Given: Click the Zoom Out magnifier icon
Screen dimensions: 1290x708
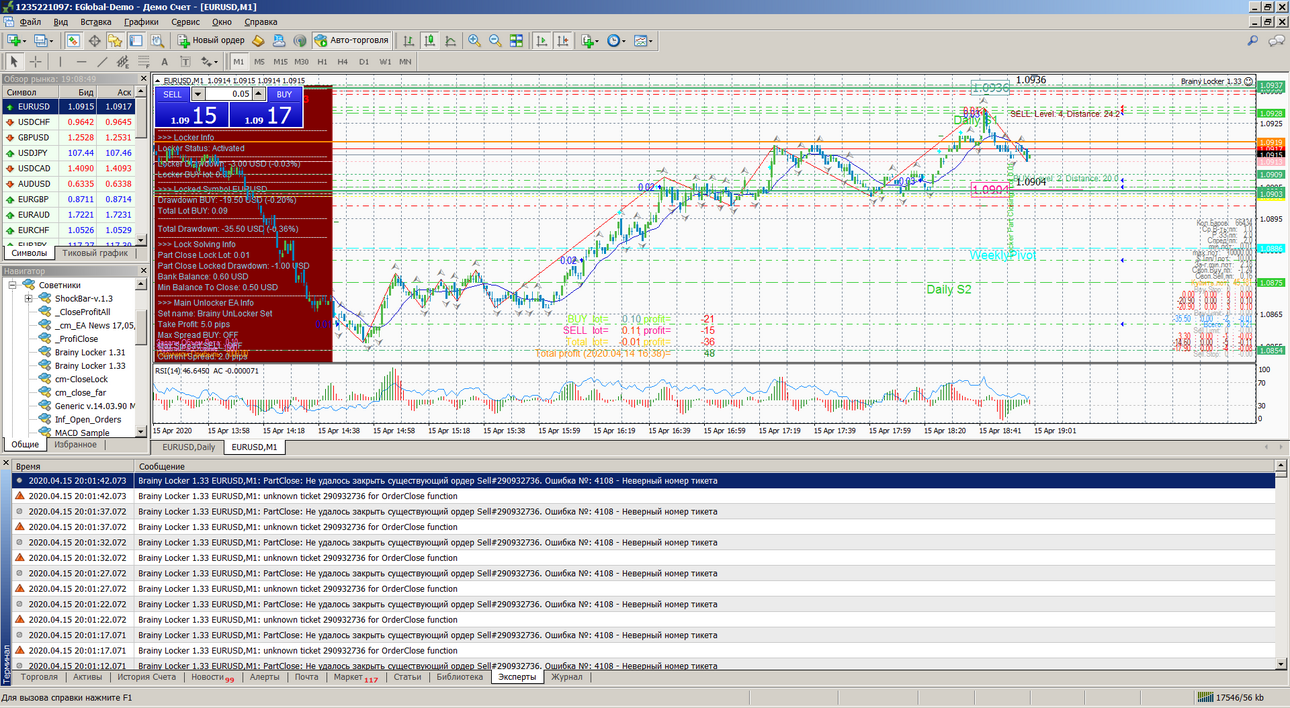Looking at the screenshot, I should [x=495, y=41].
